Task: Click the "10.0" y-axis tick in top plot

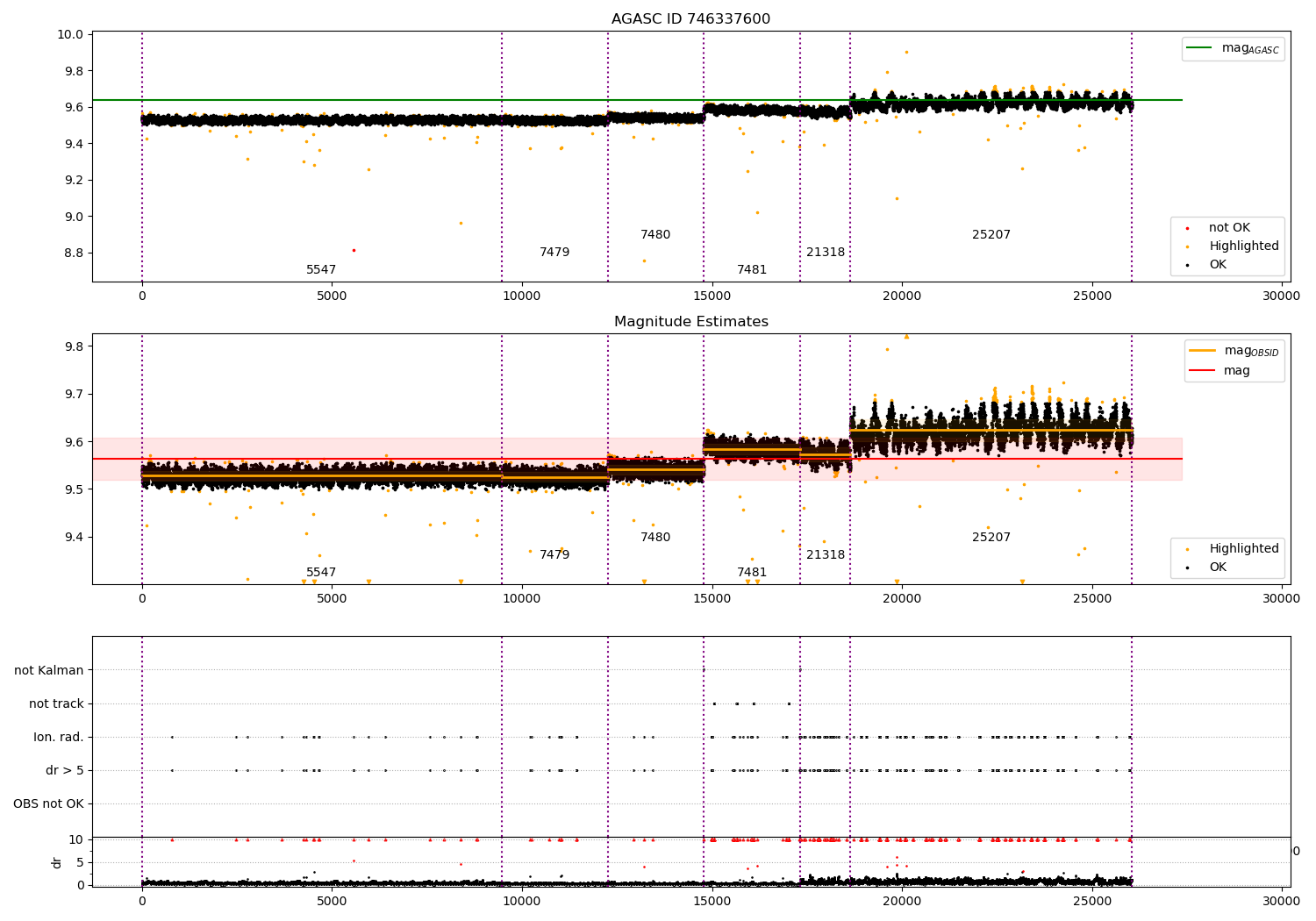Action: [x=70, y=35]
